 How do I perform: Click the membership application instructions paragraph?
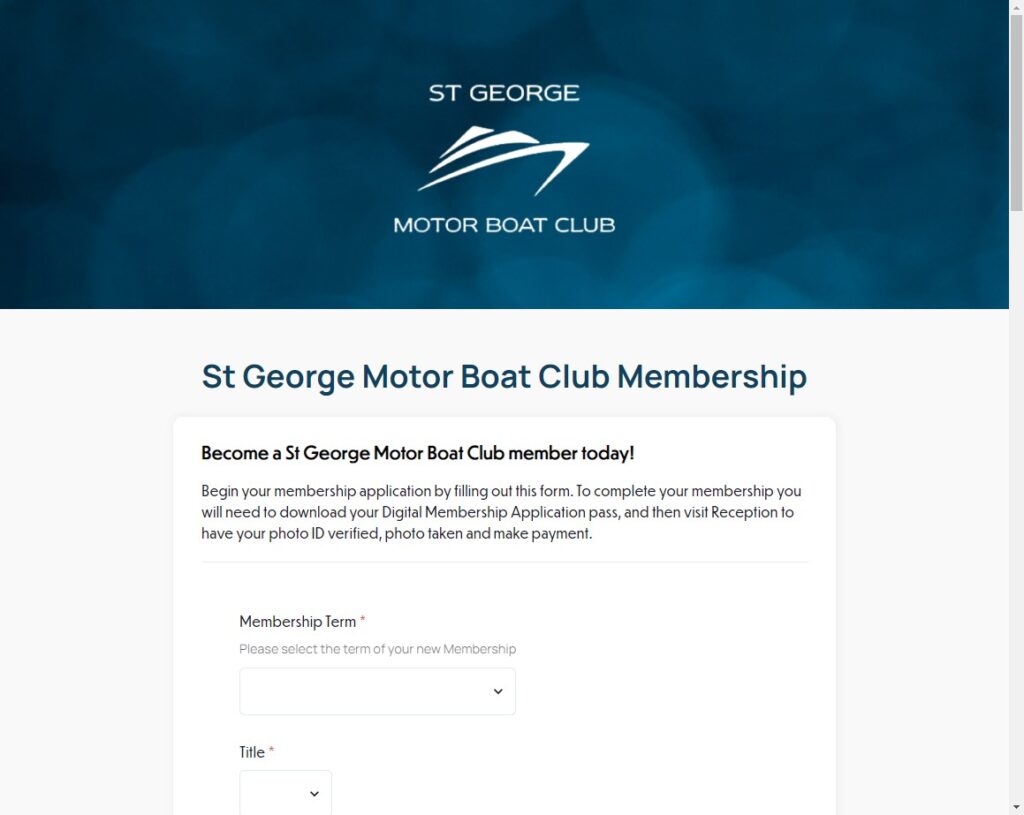click(x=502, y=512)
